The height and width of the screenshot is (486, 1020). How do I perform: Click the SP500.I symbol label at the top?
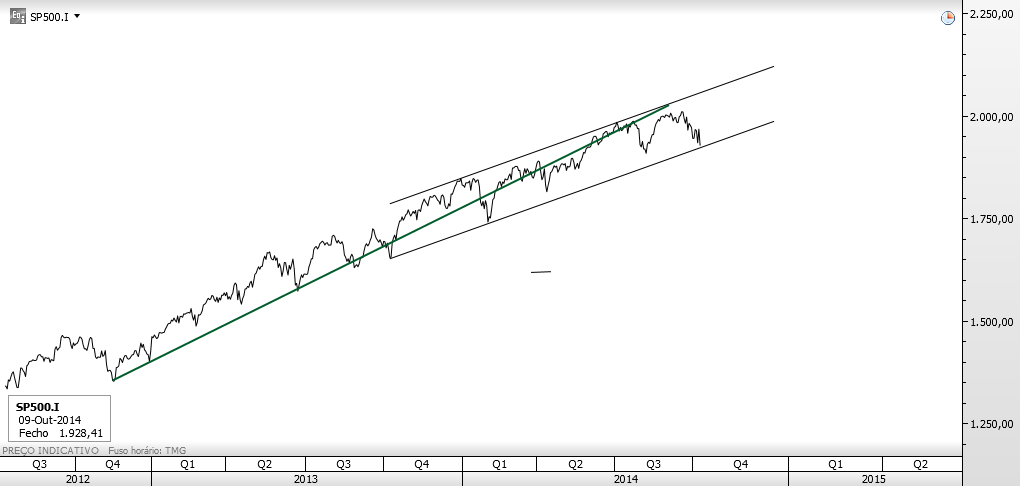(49, 17)
